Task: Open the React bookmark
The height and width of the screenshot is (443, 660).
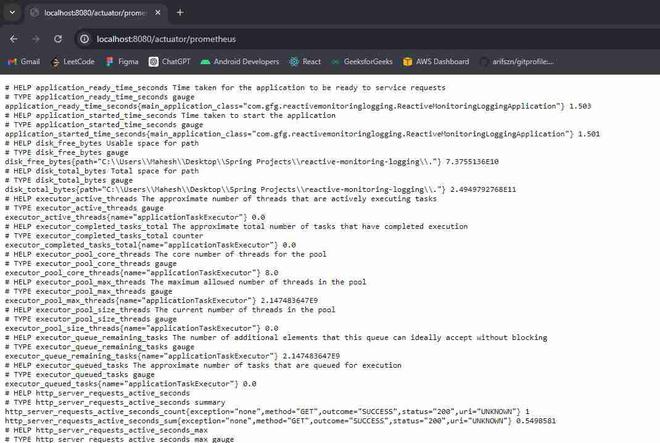Action: (x=305, y=61)
